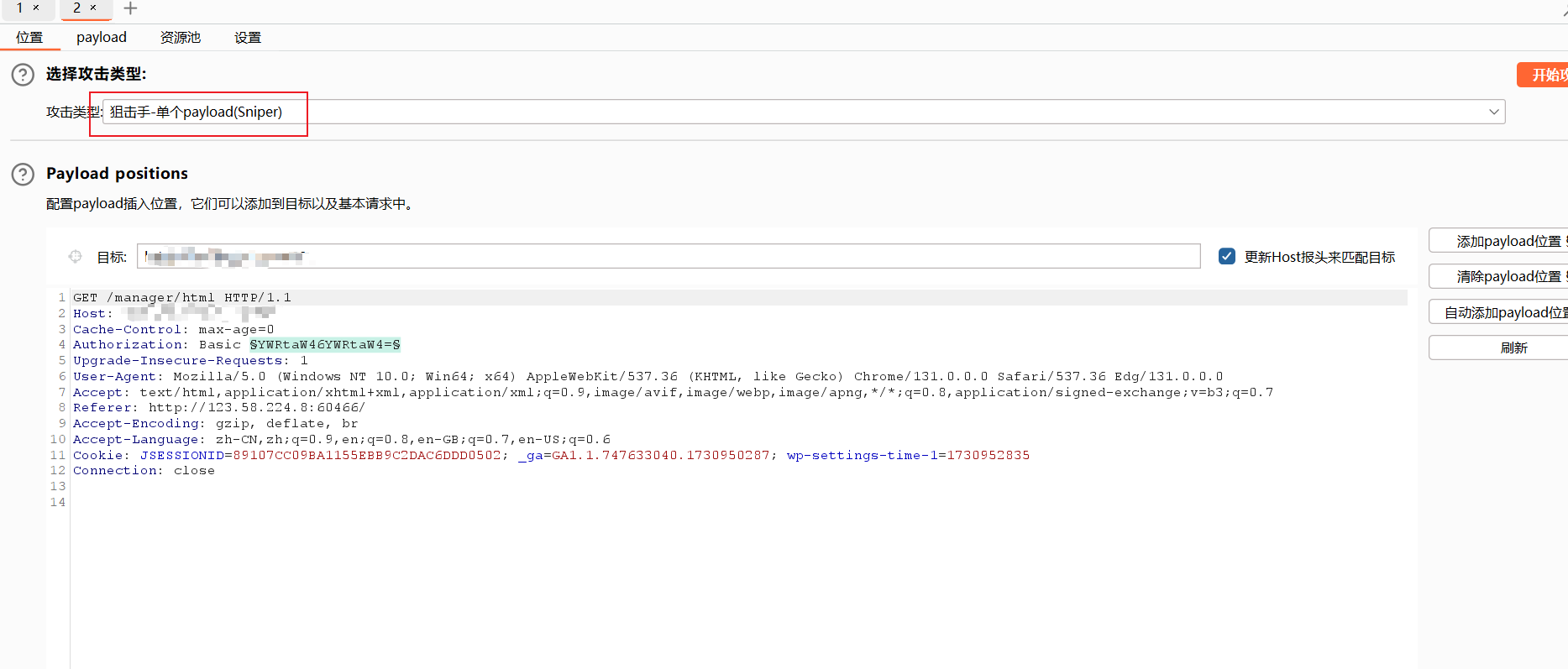
Task: Switch to the 位置 tab
Action: pyautogui.click(x=29, y=38)
